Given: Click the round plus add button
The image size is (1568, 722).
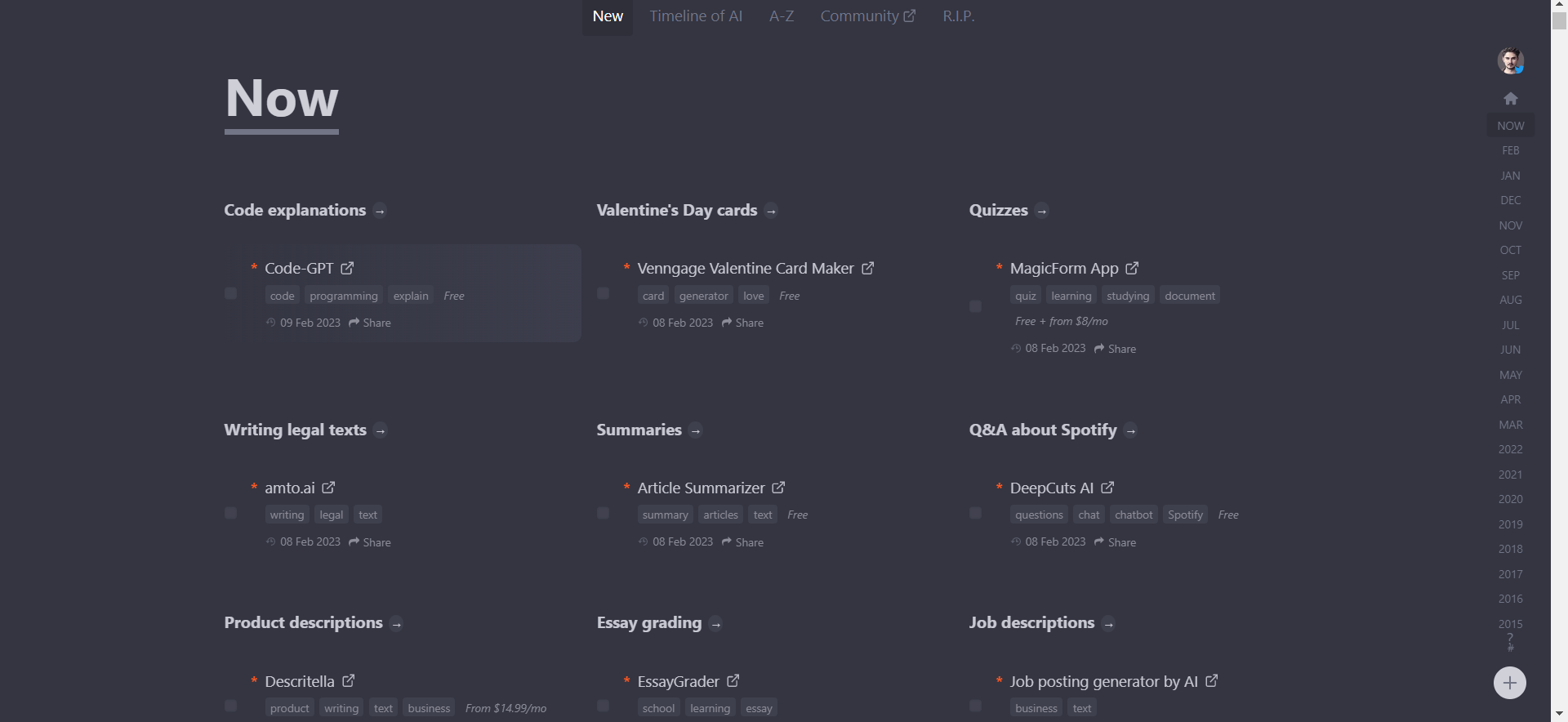Looking at the screenshot, I should point(1510,683).
